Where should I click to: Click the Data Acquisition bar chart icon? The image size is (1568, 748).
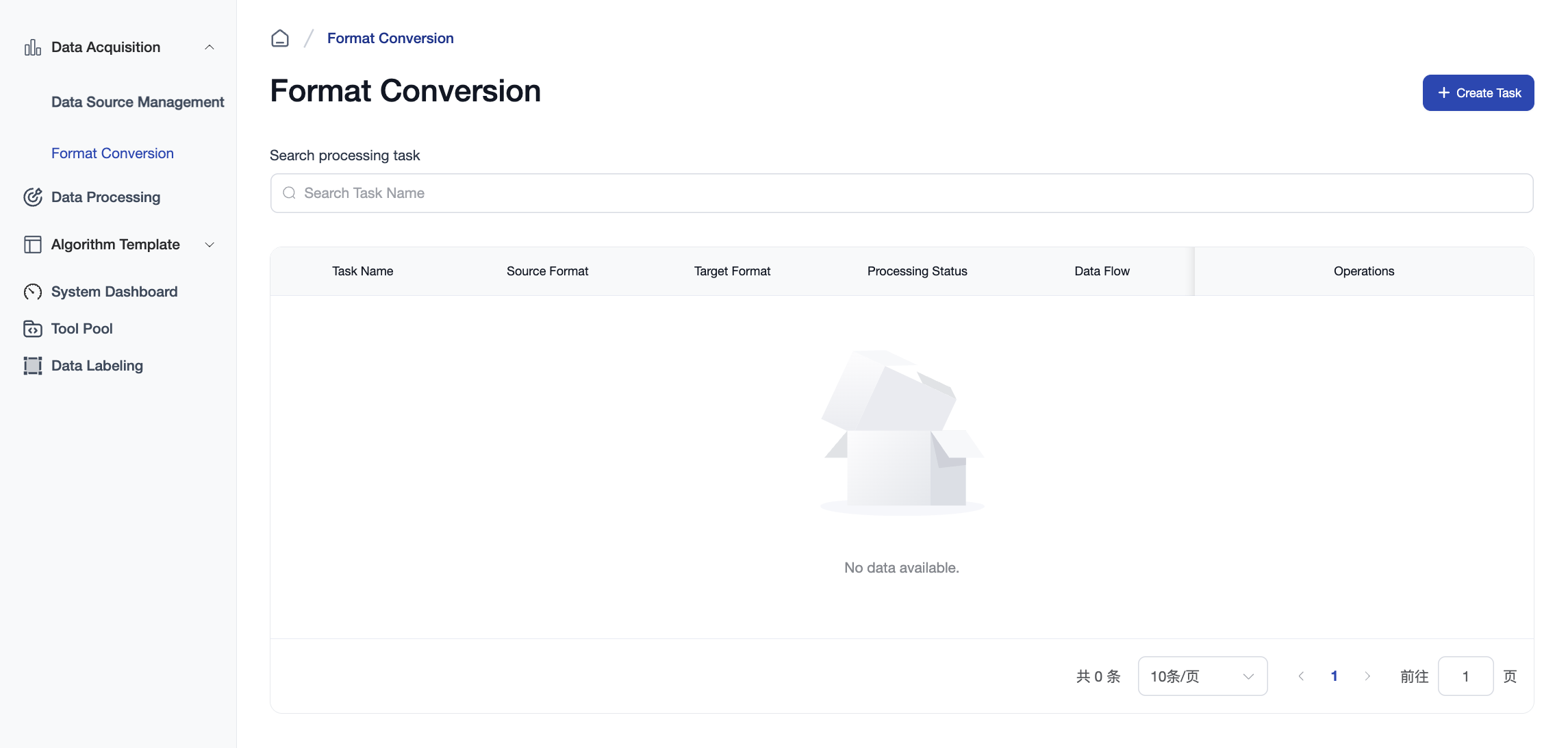coord(32,47)
